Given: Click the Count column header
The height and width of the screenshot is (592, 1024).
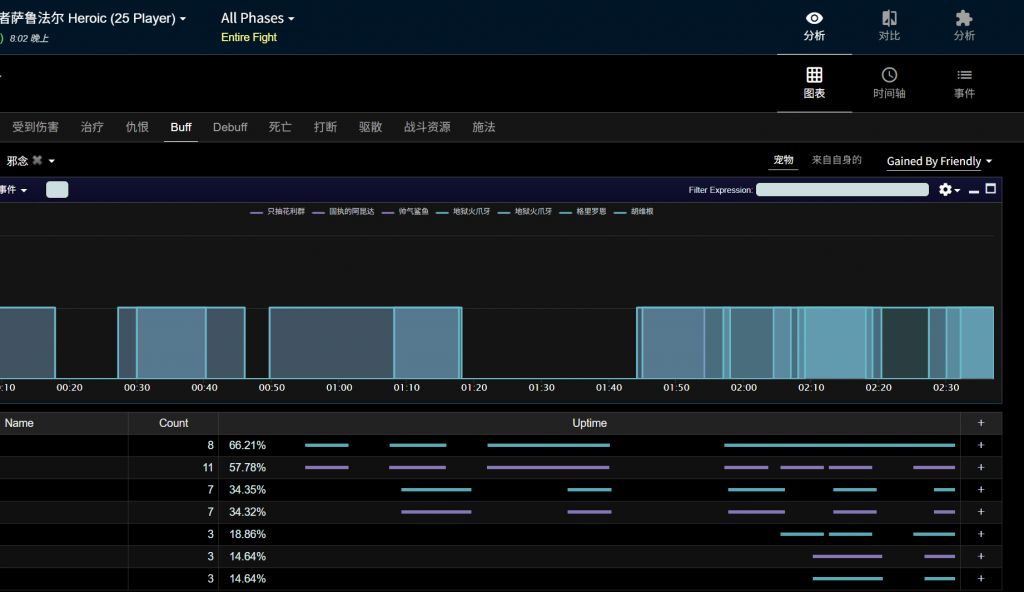Looking at the screenshot, I should [x=173, y=423].
